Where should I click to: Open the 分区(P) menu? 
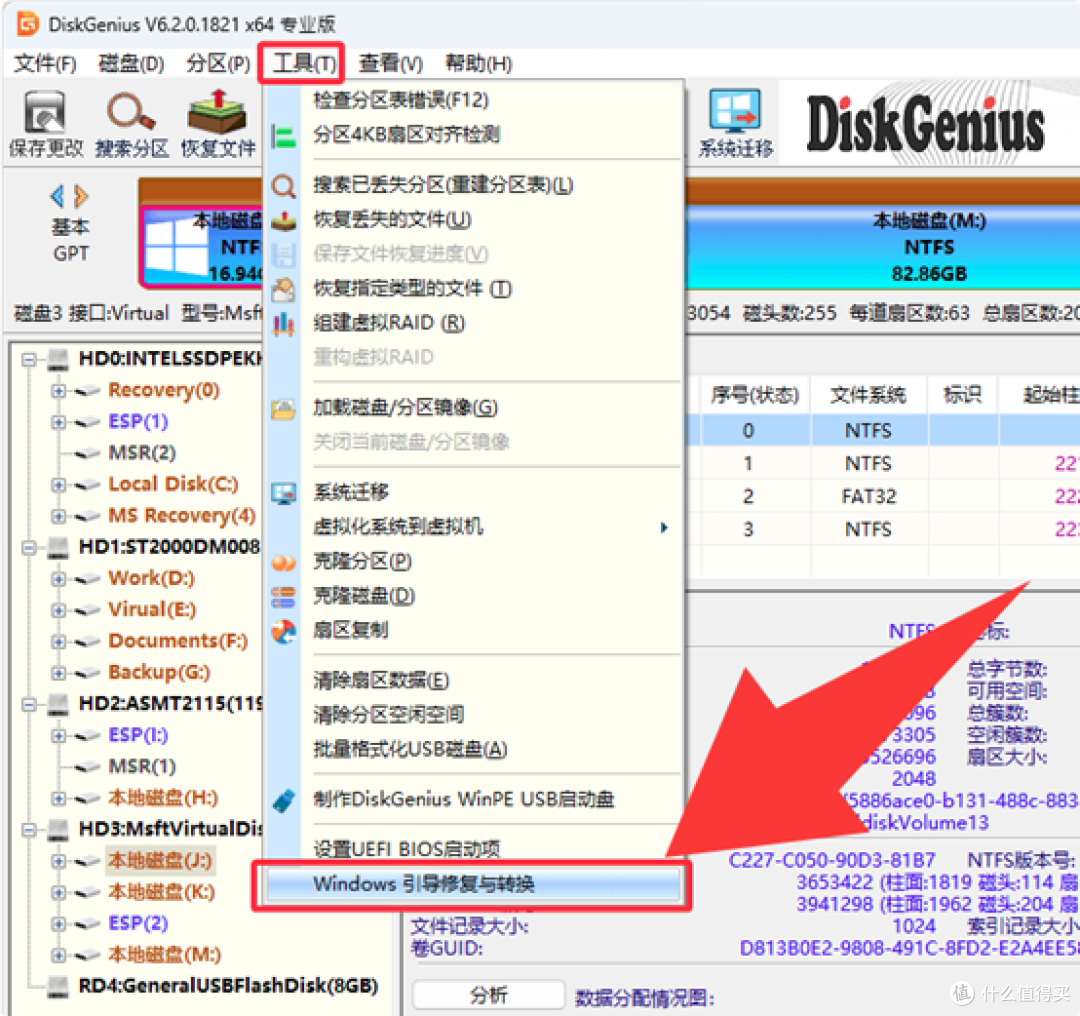click(218, 63)
